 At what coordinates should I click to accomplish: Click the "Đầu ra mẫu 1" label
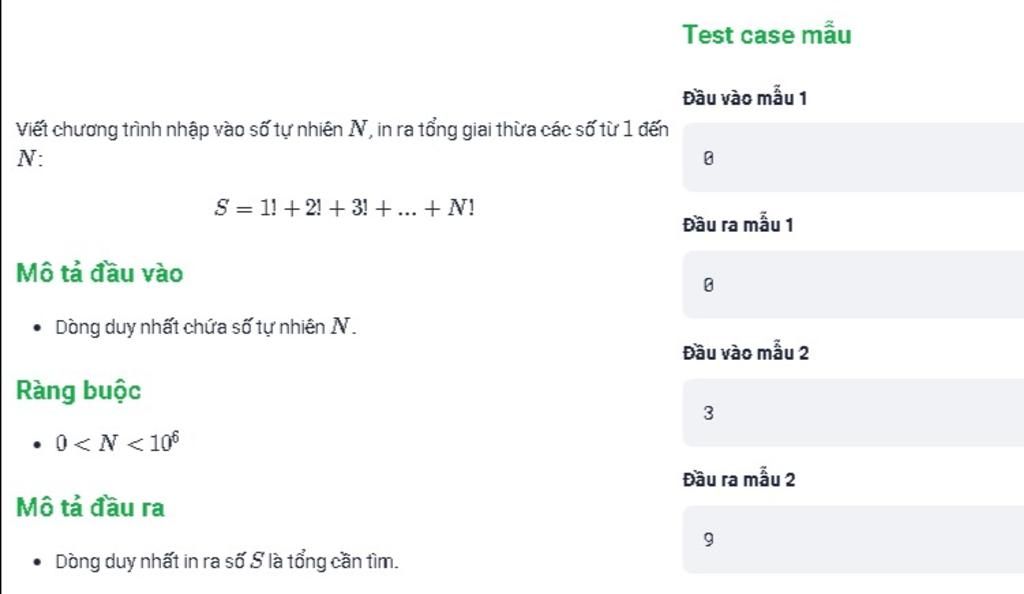(x=738, y=225)
